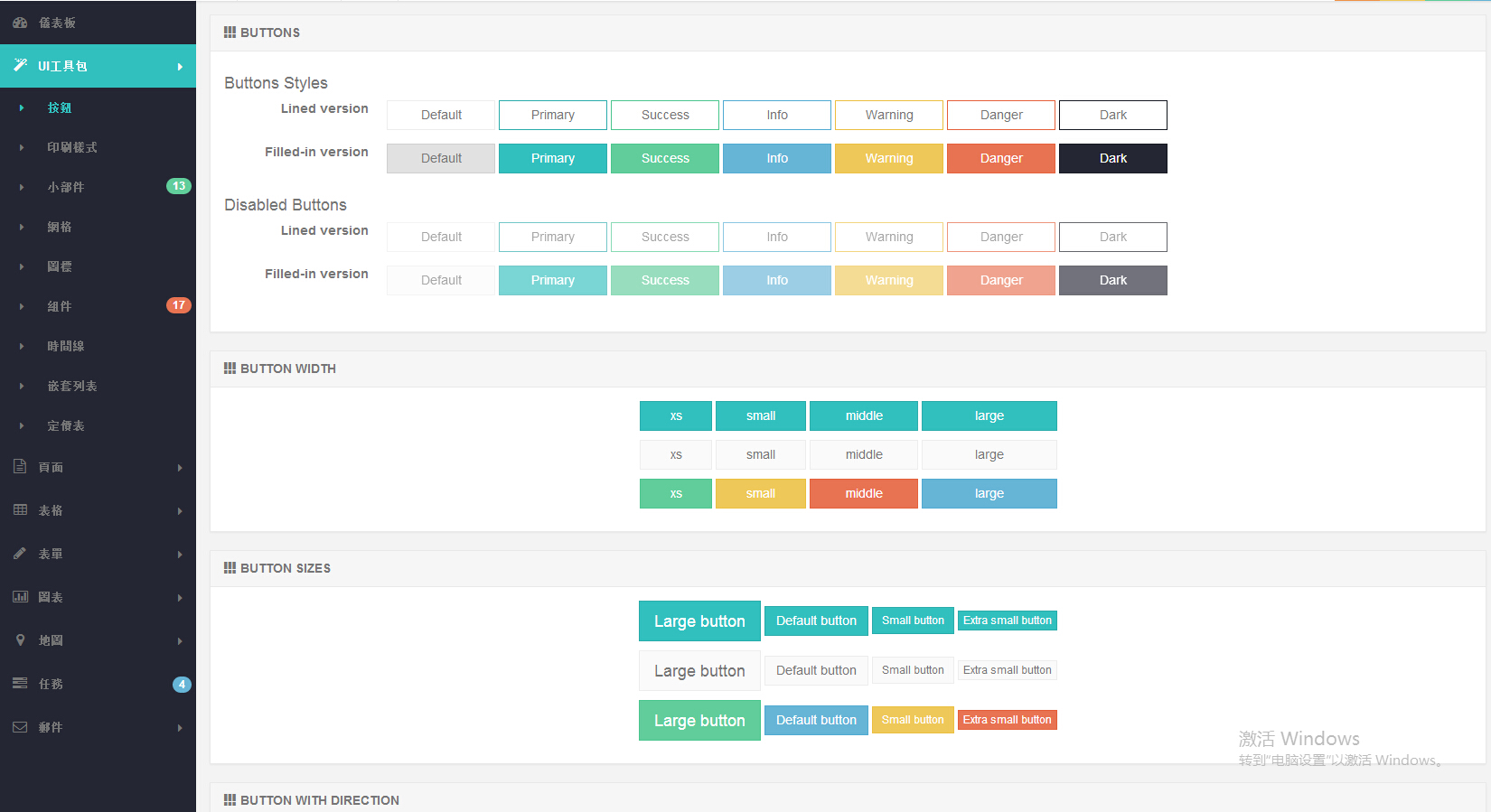Open 小部件 with the 13 badge
This screenshot has width=1491, height=812.
pos(66,187)
